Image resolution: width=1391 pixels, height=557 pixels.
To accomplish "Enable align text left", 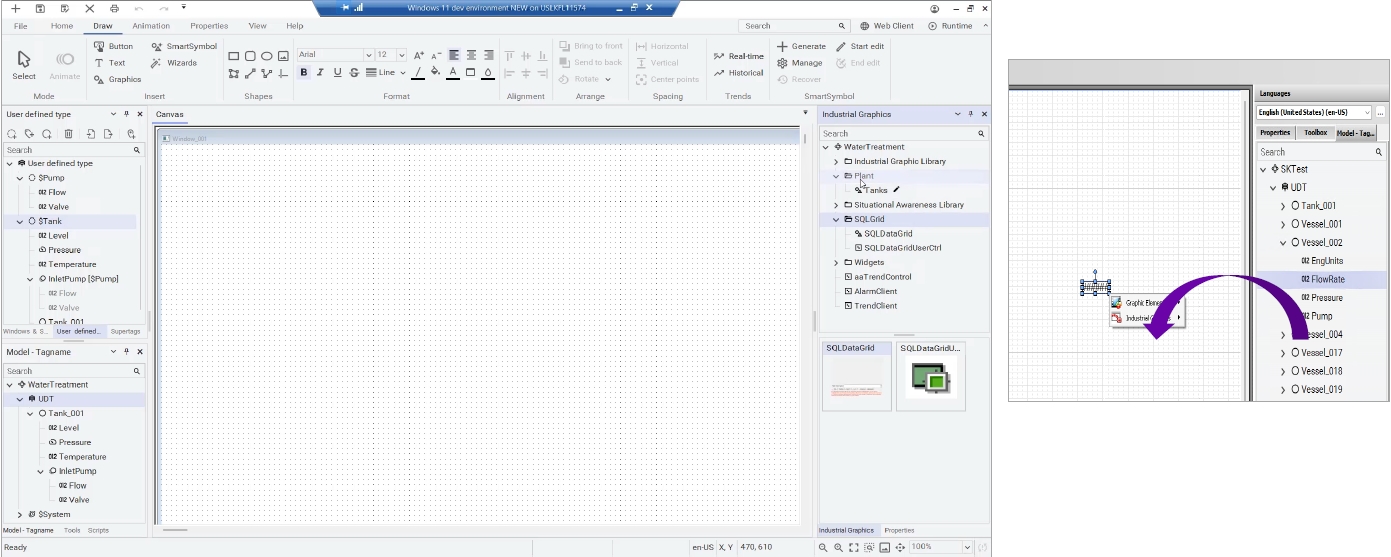I will [454, 55].
